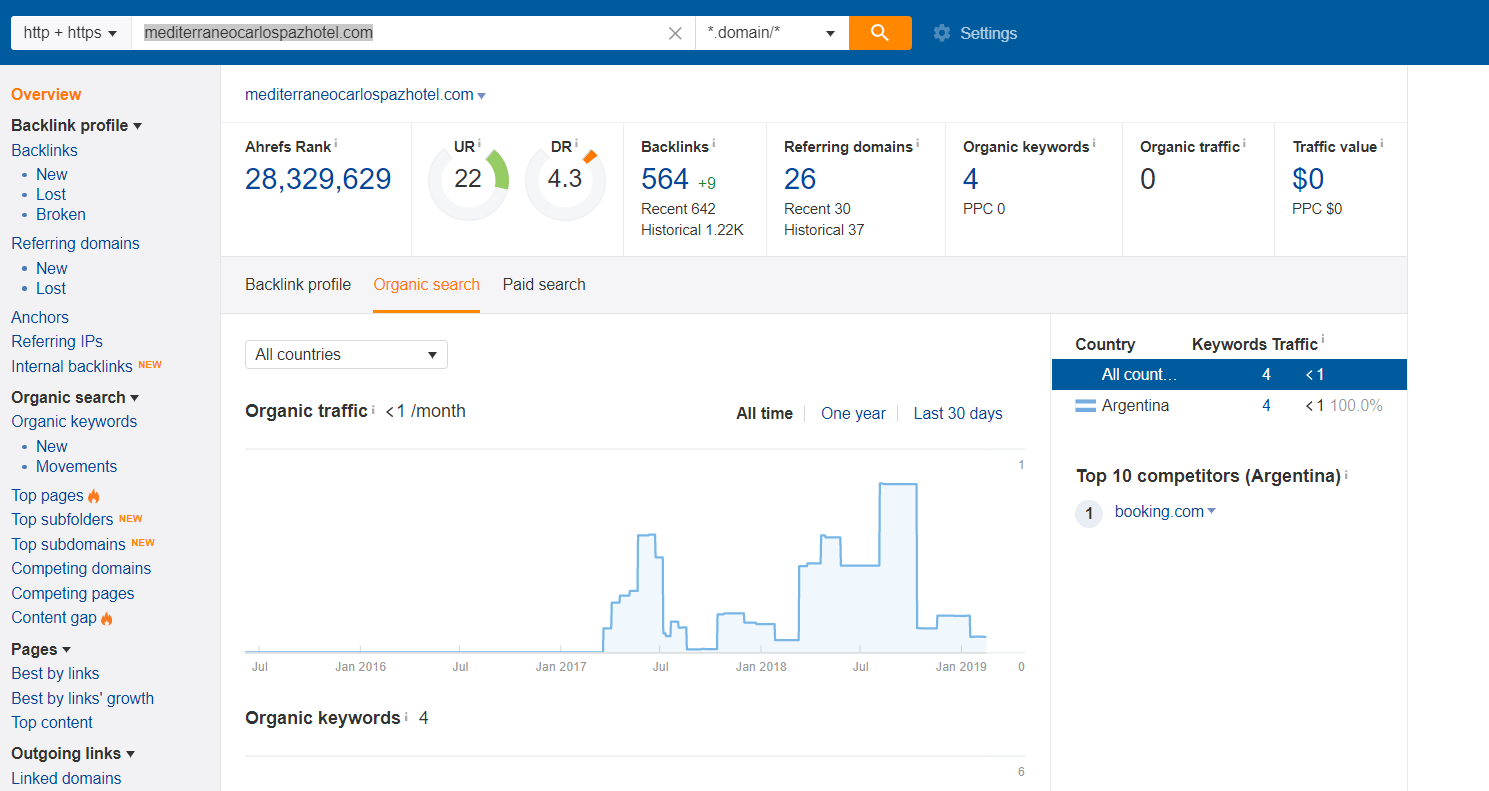Click the Argentina flag icon
Image resolution: width=1489 pixels, height=791 pixels.
click(x=1085, y=406)
